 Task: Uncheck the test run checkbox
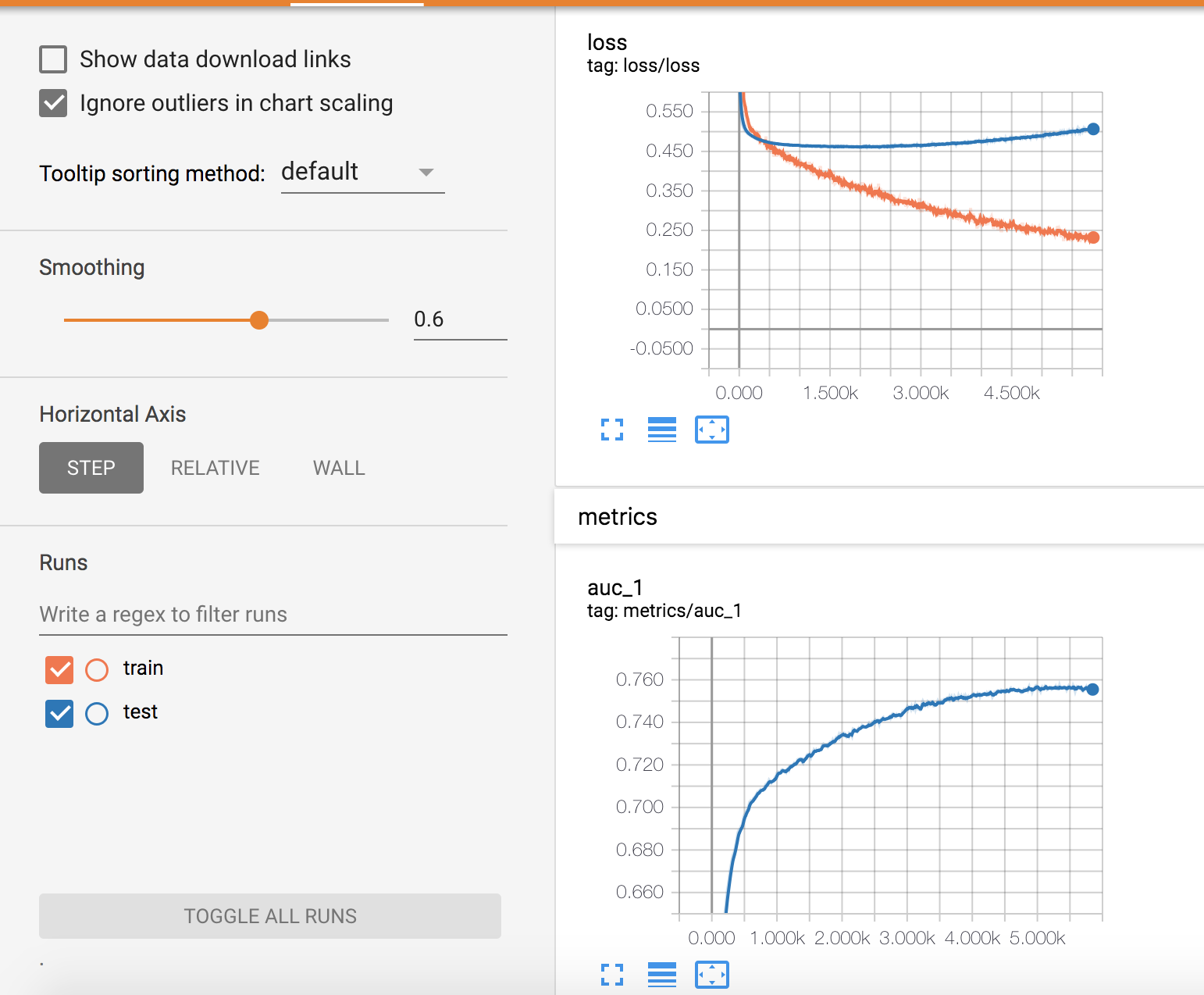59,713
